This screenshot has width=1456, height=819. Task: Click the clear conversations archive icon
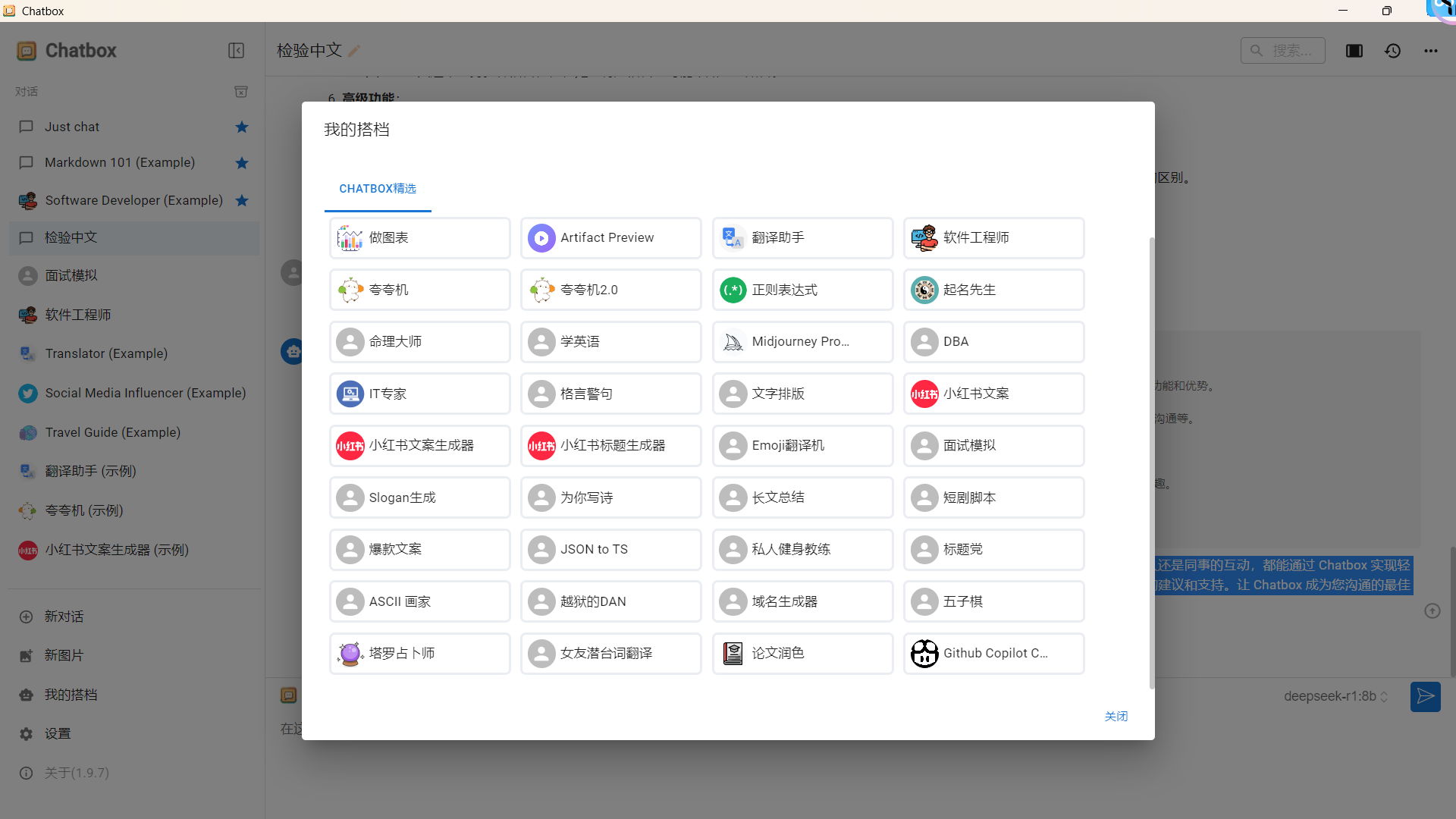241,92
